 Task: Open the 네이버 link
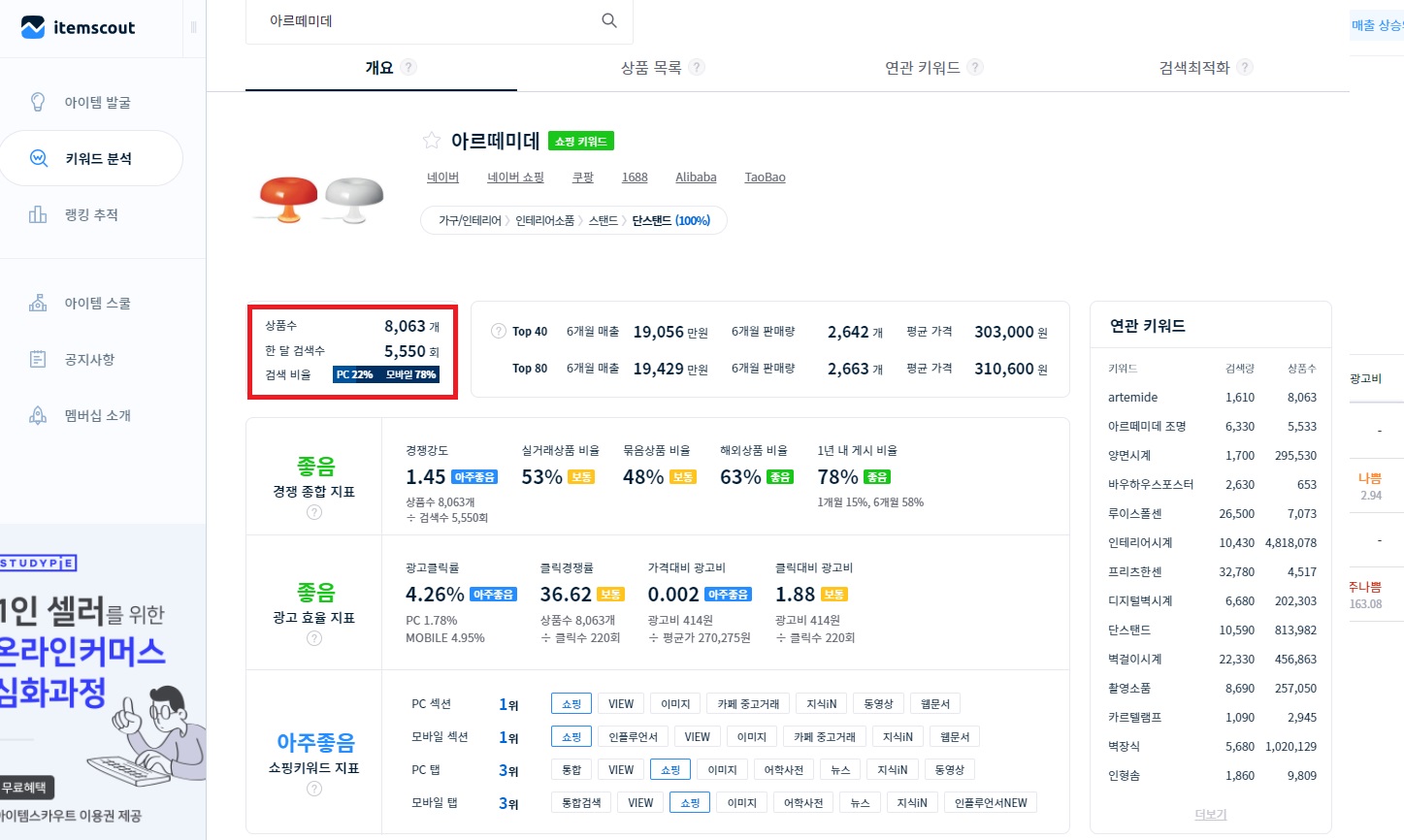pyautogui.click(x=442, y=178)
